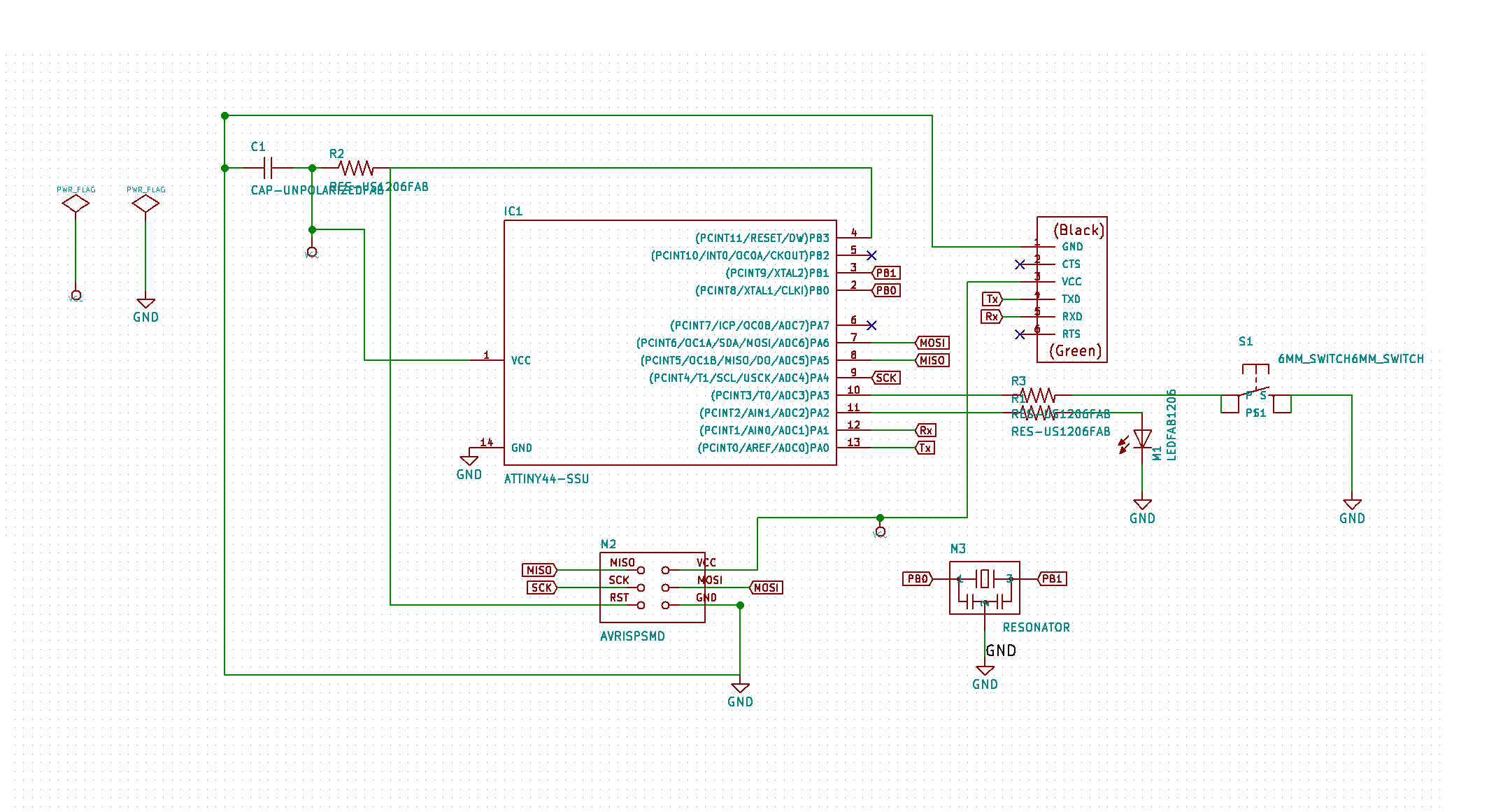The height and width of the screenshot is (812, 1496).
Task: Select the Rx net label at IC1 pin 12
Action: click(x=925, y=430)
